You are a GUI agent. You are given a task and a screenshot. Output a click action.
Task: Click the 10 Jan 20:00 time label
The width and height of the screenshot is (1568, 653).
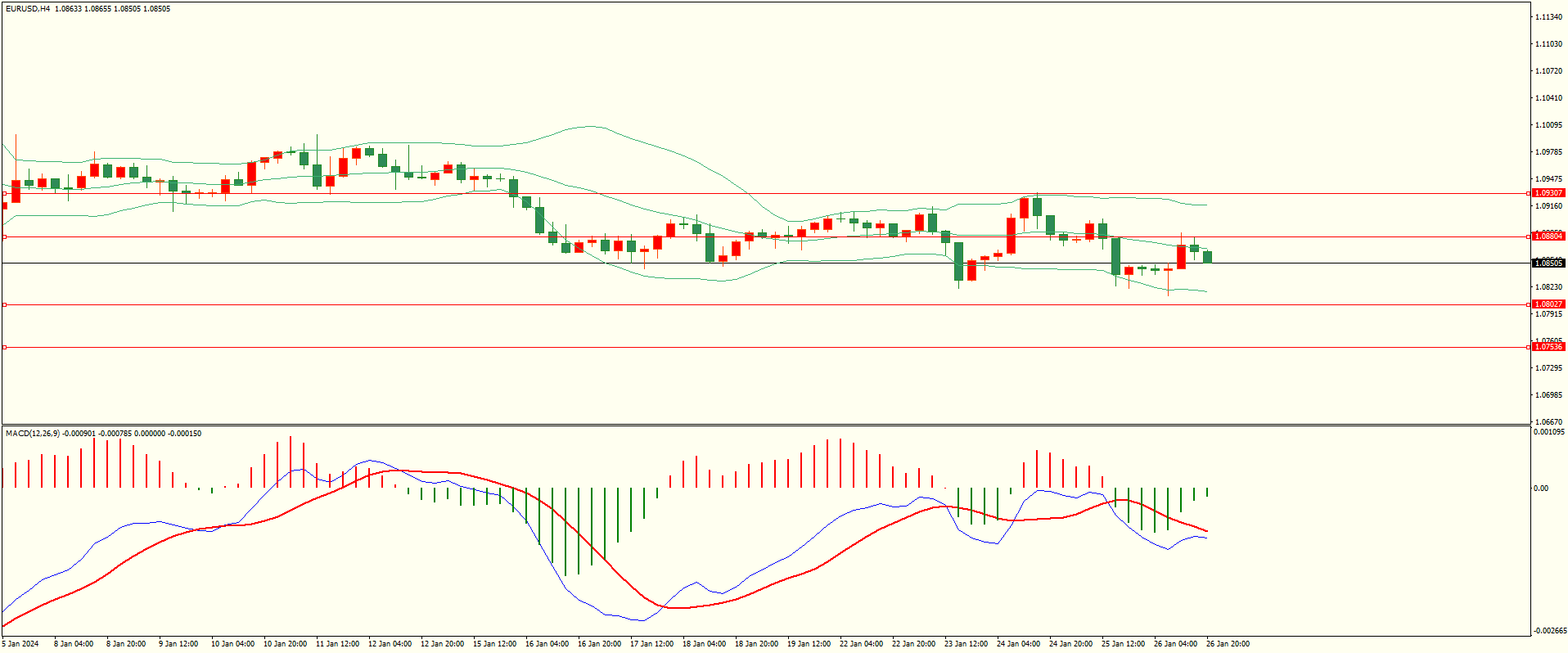pyautogui.click(x=285, y=644)
